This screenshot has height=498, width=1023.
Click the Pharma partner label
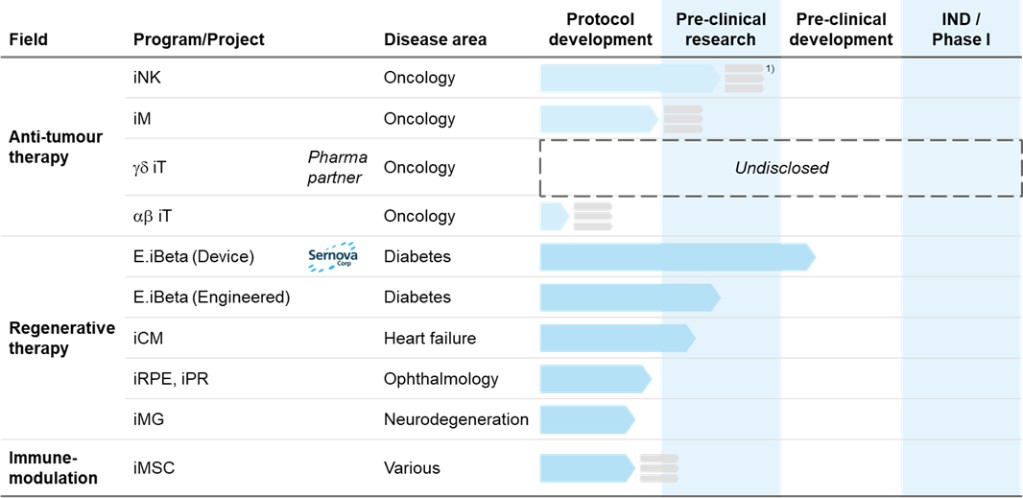point(337,168)
